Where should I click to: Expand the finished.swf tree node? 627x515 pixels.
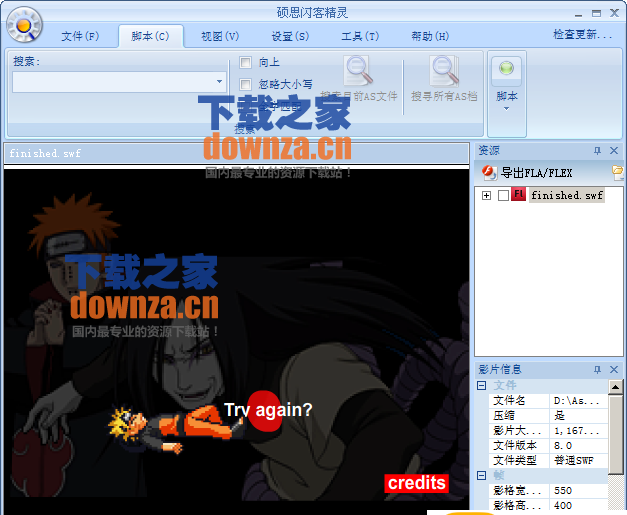(x=486, y=195)
